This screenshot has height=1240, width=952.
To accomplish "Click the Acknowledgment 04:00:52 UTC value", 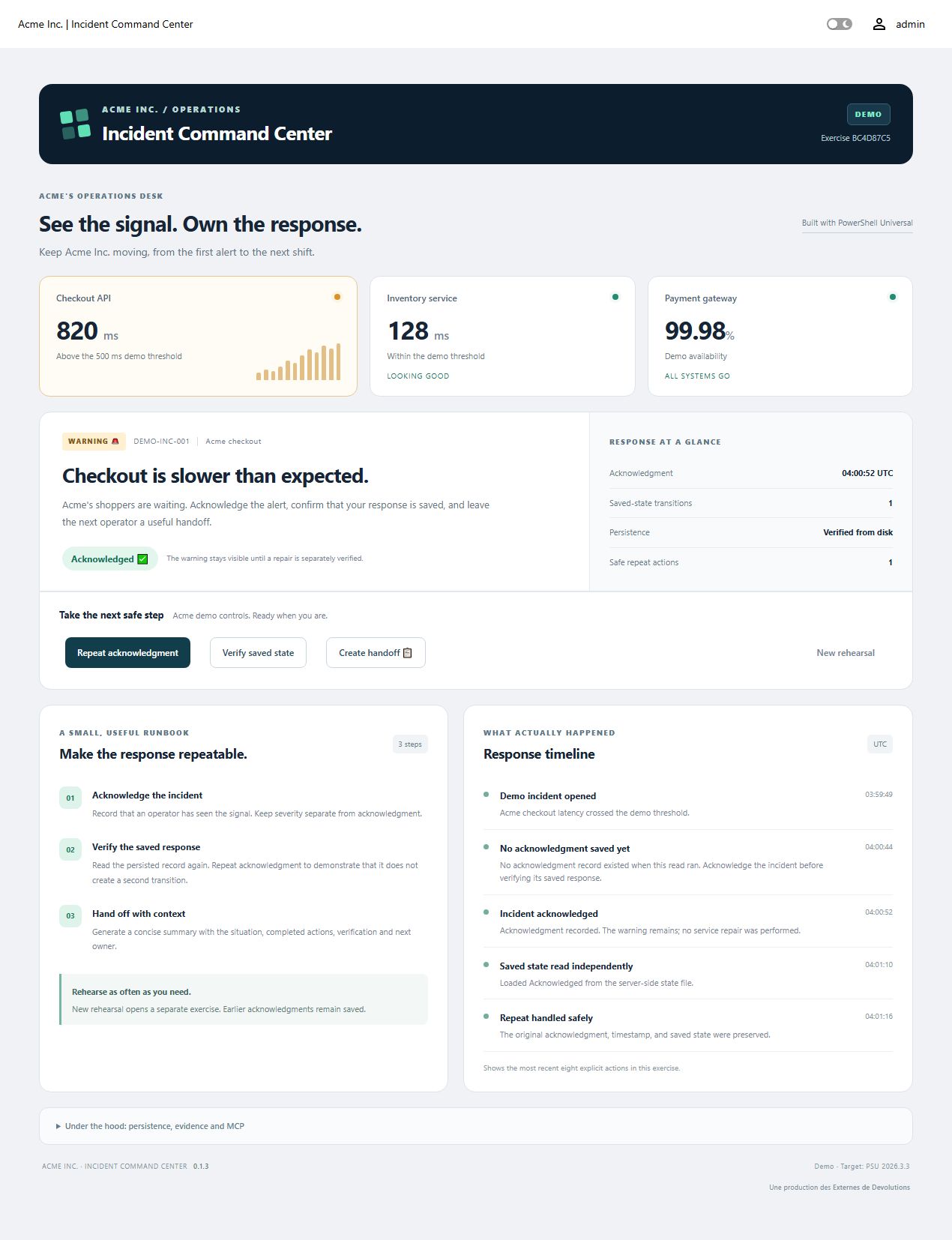I will pos(867,473).
